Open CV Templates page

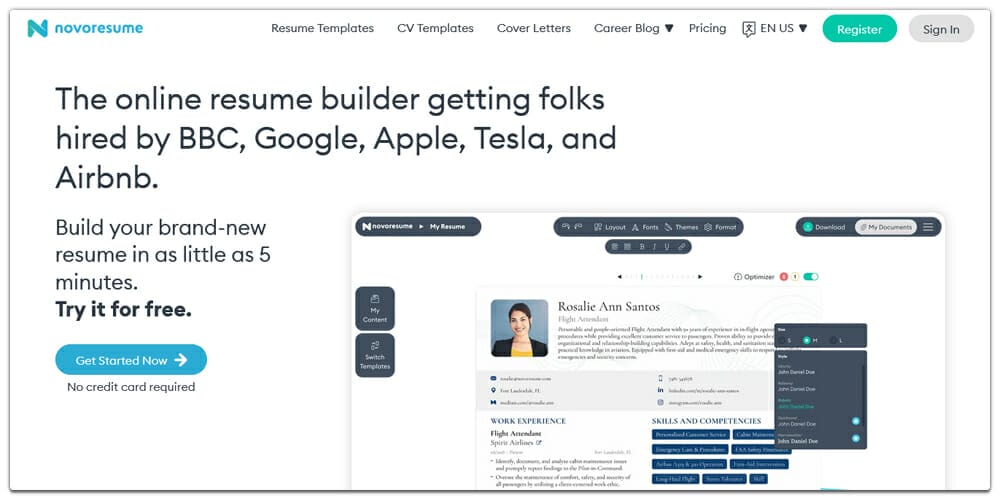(x=435, y=28)
